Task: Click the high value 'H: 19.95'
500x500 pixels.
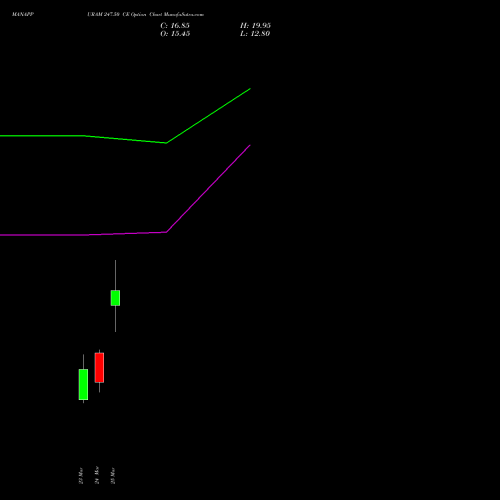Action: (255, 26)
